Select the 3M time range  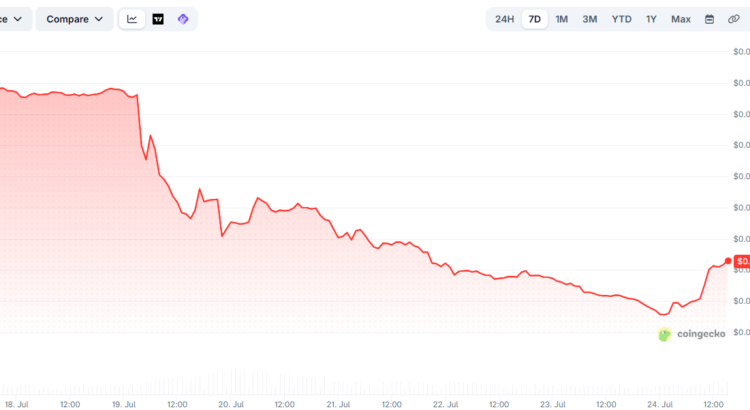click(x=590, y=19)
